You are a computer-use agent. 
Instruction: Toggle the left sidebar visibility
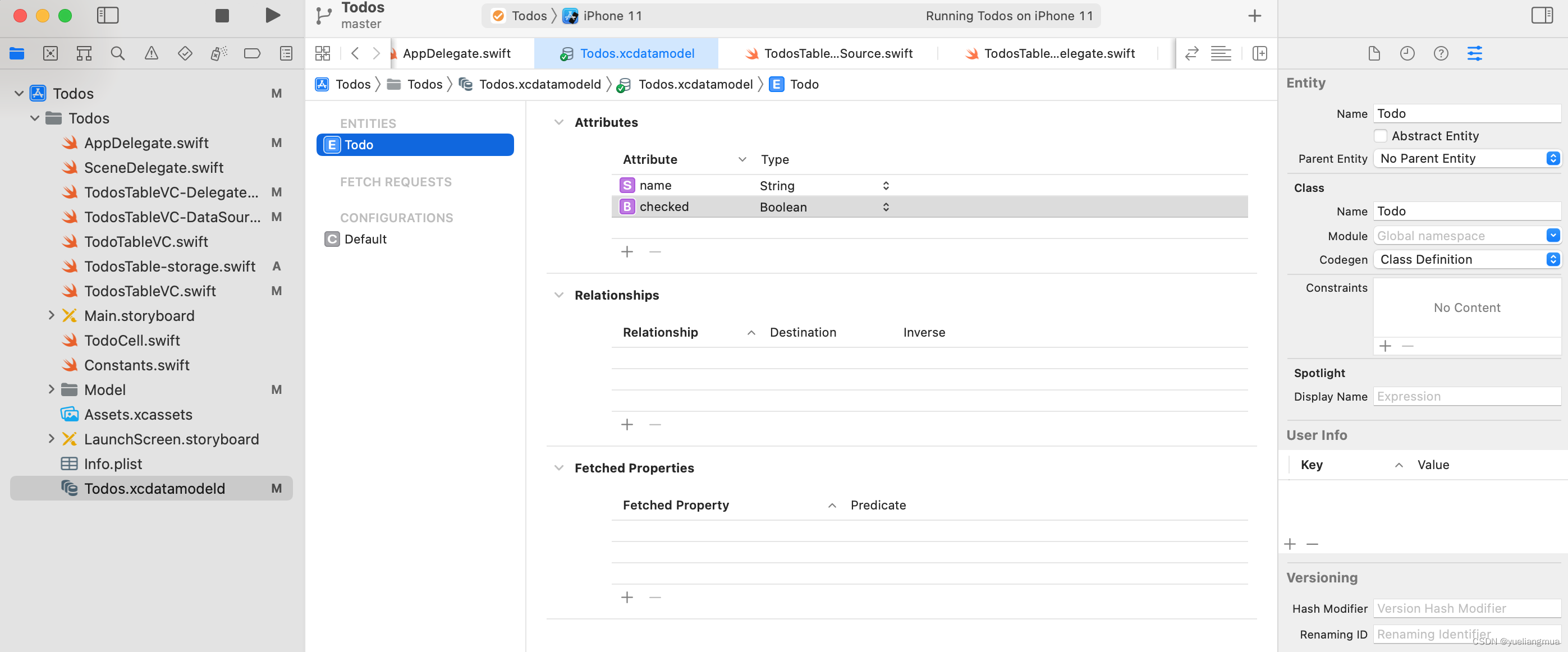point(107,16)
